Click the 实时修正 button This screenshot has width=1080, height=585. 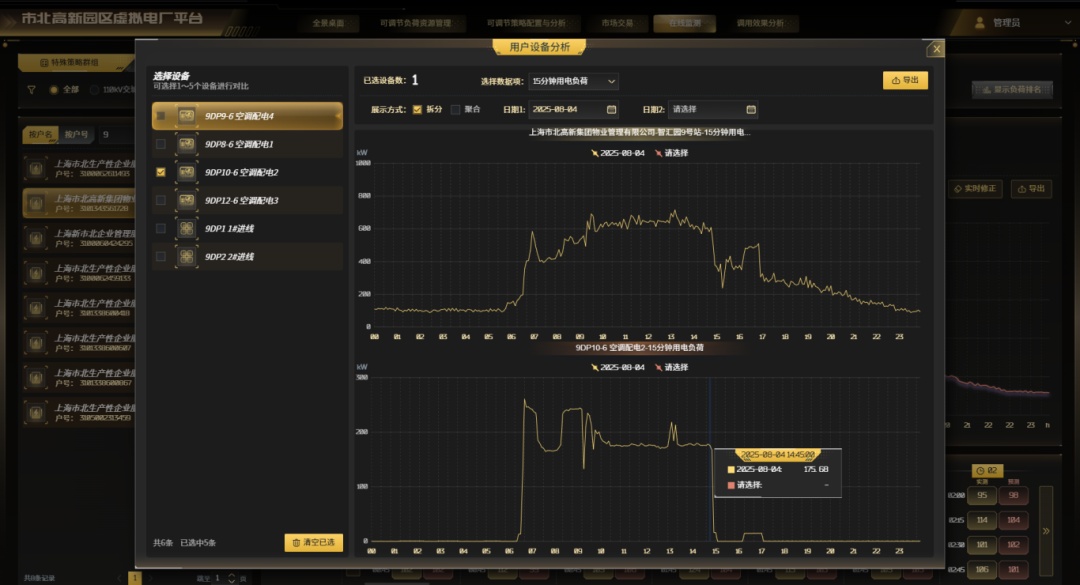coord(975,189)
